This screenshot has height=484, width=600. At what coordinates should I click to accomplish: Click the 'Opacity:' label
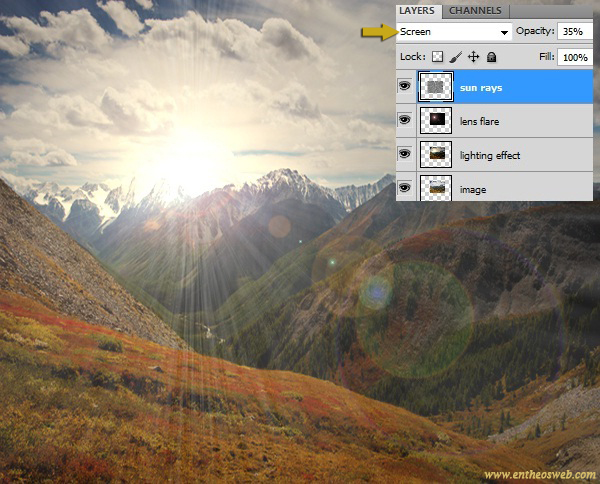[535, 31]
